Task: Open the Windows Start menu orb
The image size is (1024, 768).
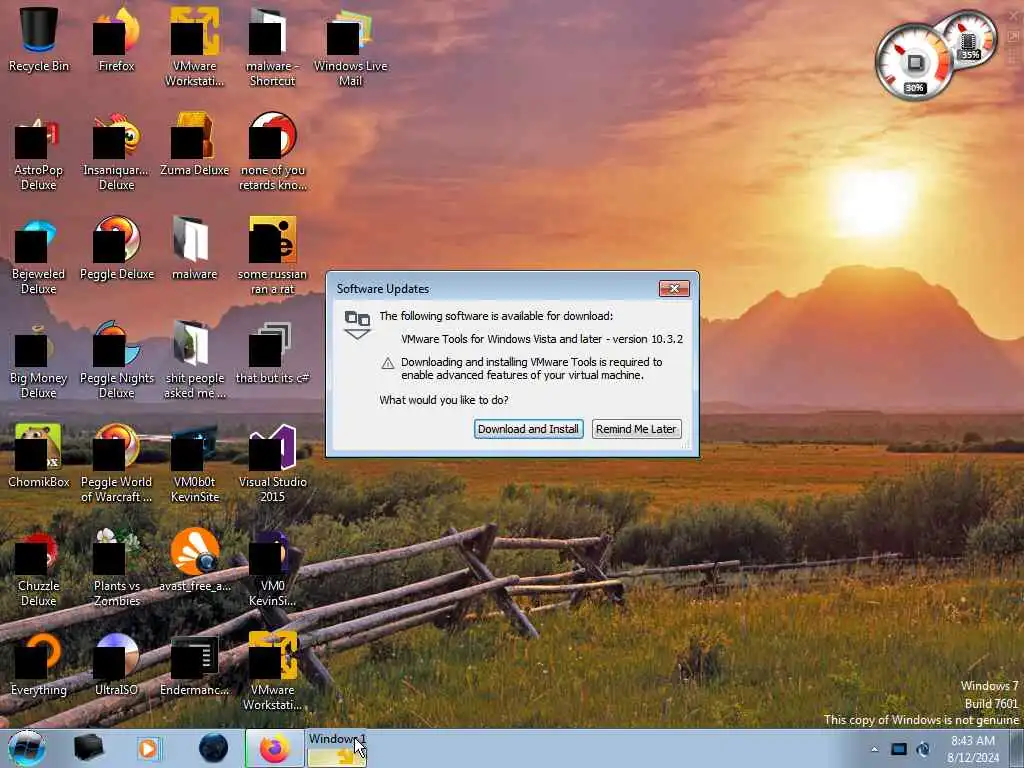Action: pos(27,748)
